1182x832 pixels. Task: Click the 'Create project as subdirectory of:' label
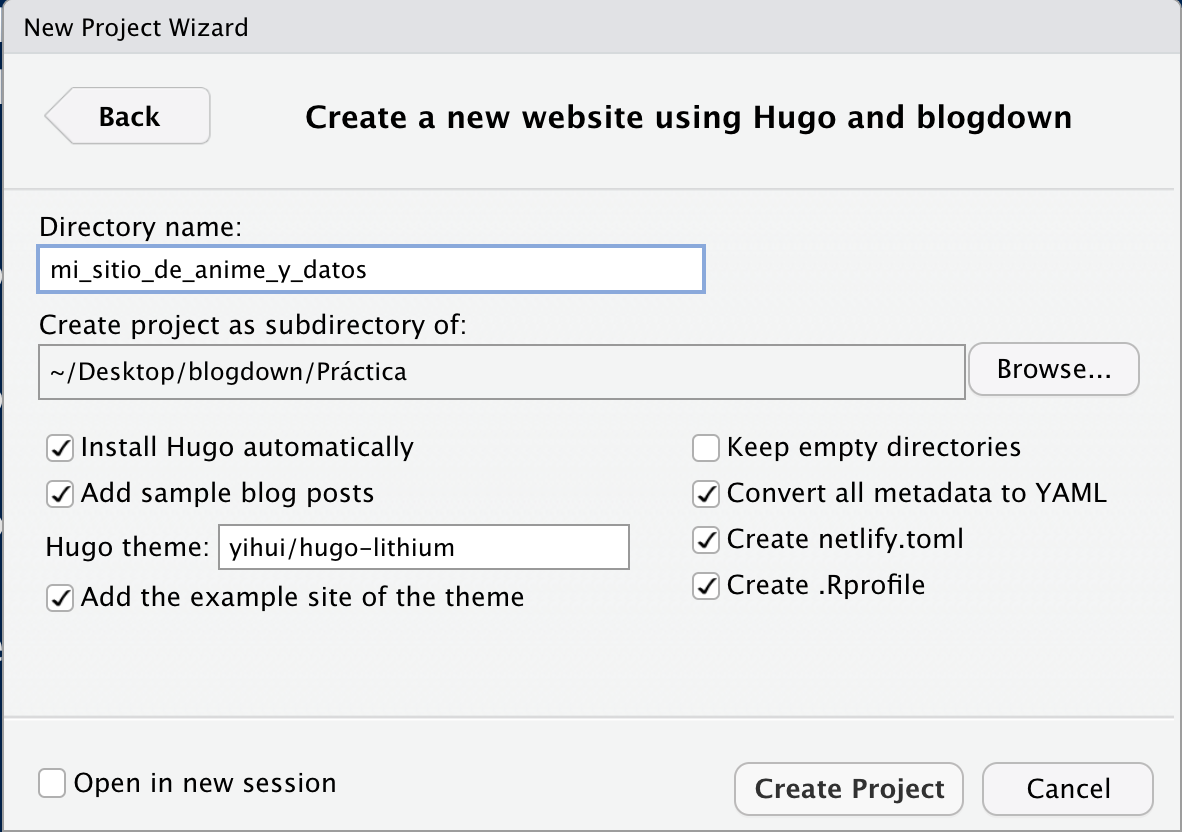point(253,325)
